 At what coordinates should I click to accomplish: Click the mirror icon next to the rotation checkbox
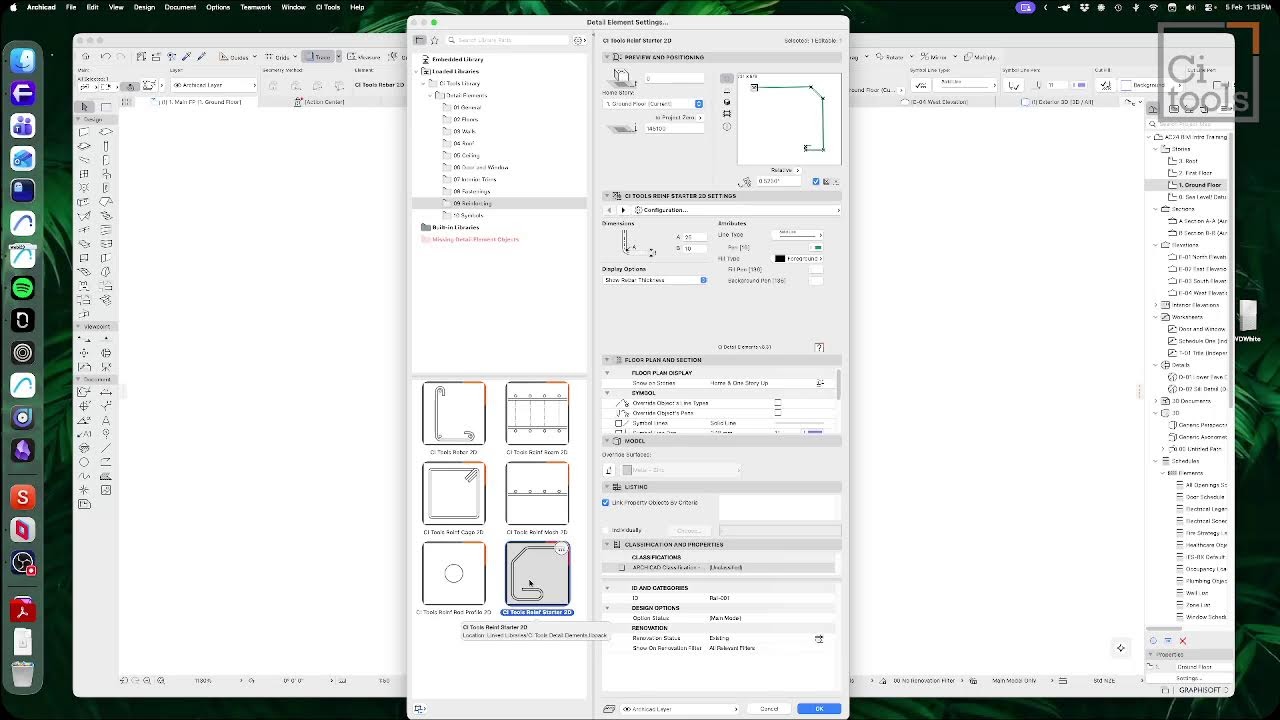coord(826,181)
